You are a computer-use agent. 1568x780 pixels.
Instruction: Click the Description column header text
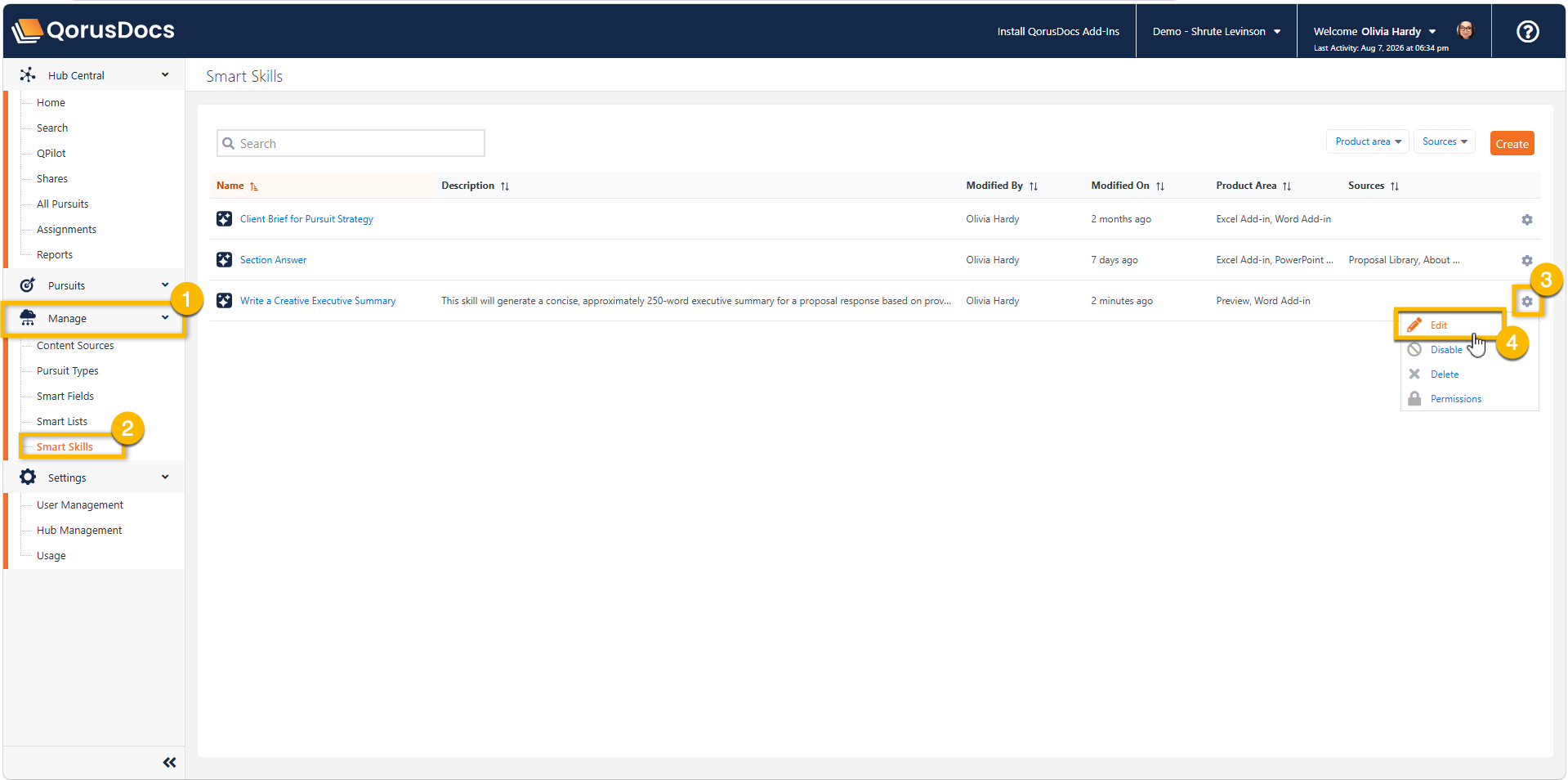point(468,186)
